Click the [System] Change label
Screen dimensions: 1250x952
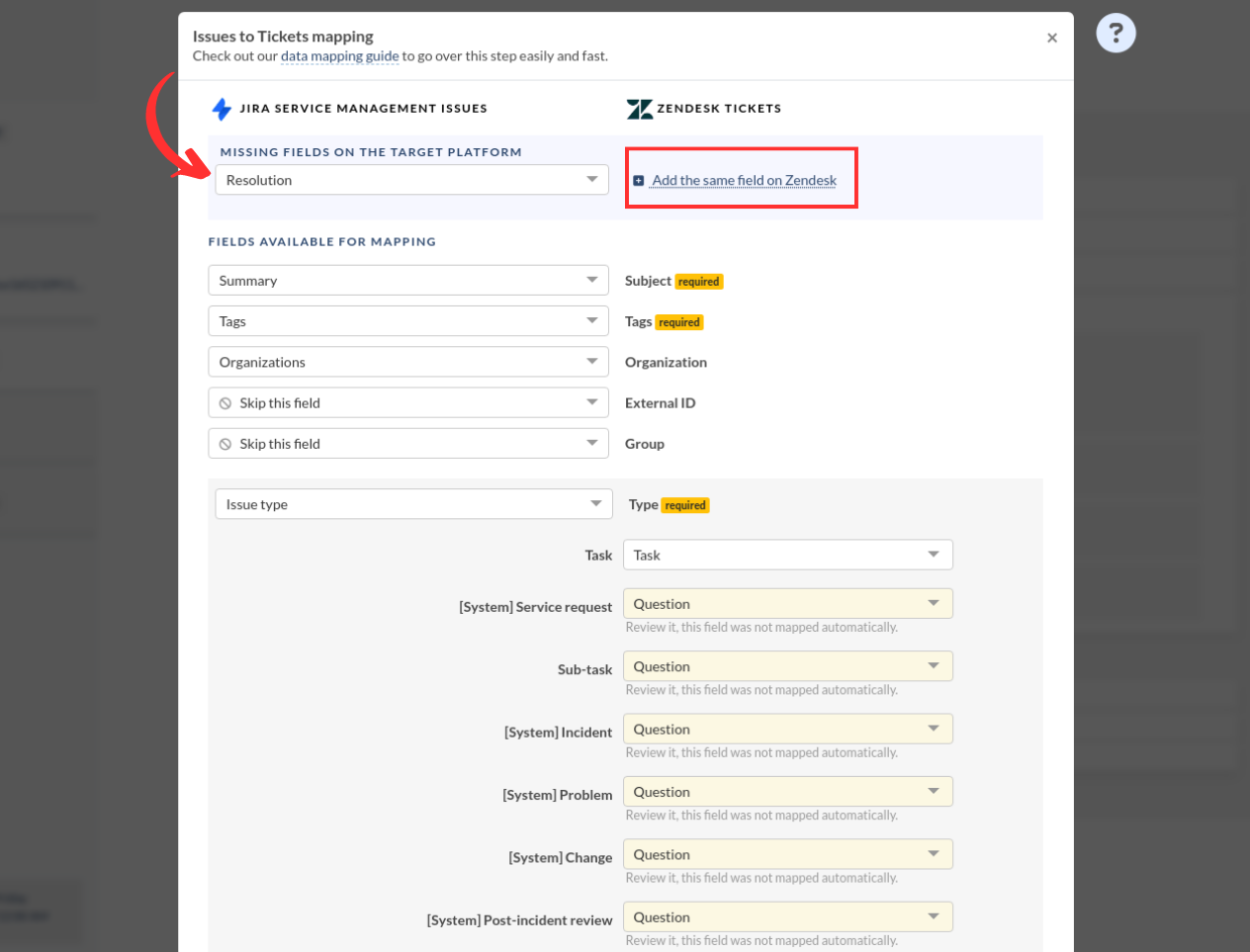(561, 857)
